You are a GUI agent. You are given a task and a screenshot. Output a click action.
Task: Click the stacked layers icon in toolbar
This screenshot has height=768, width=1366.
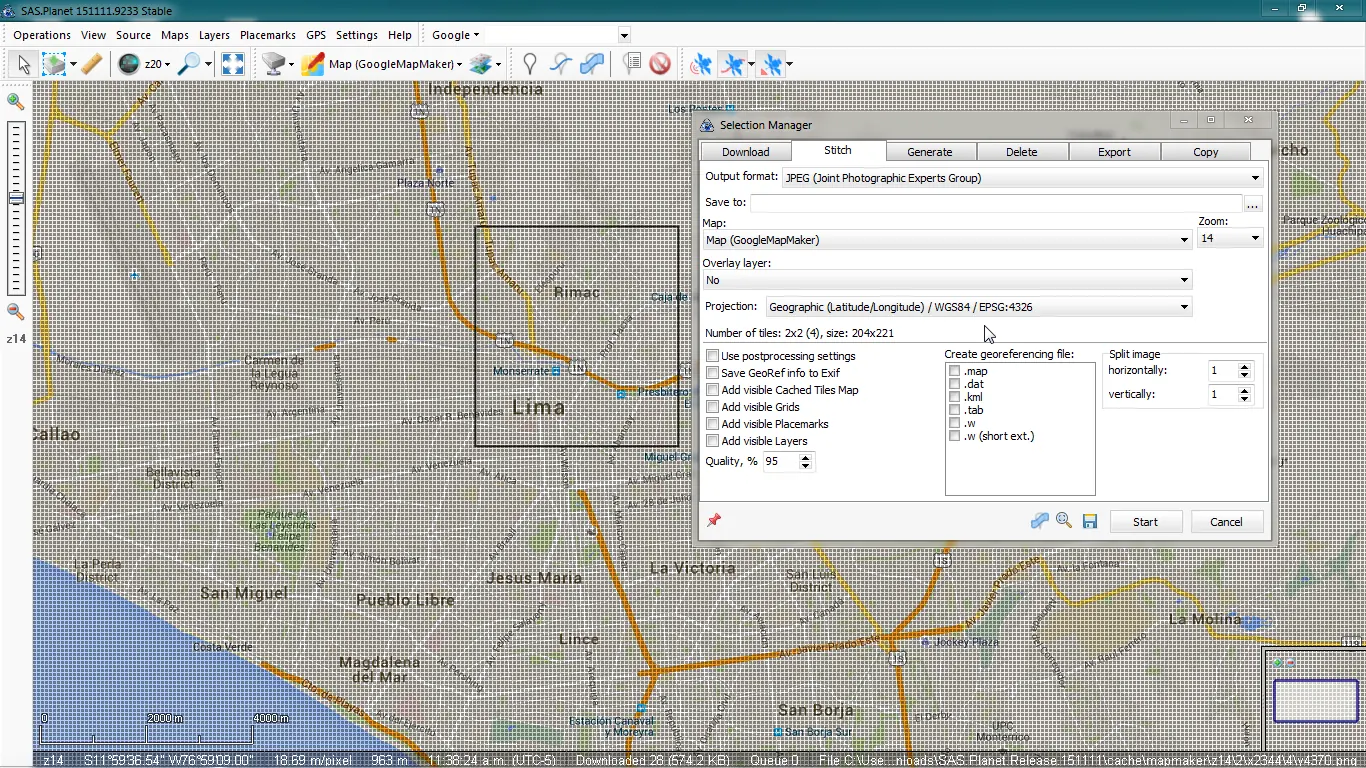pyautogui.click(x=481, y=64)
